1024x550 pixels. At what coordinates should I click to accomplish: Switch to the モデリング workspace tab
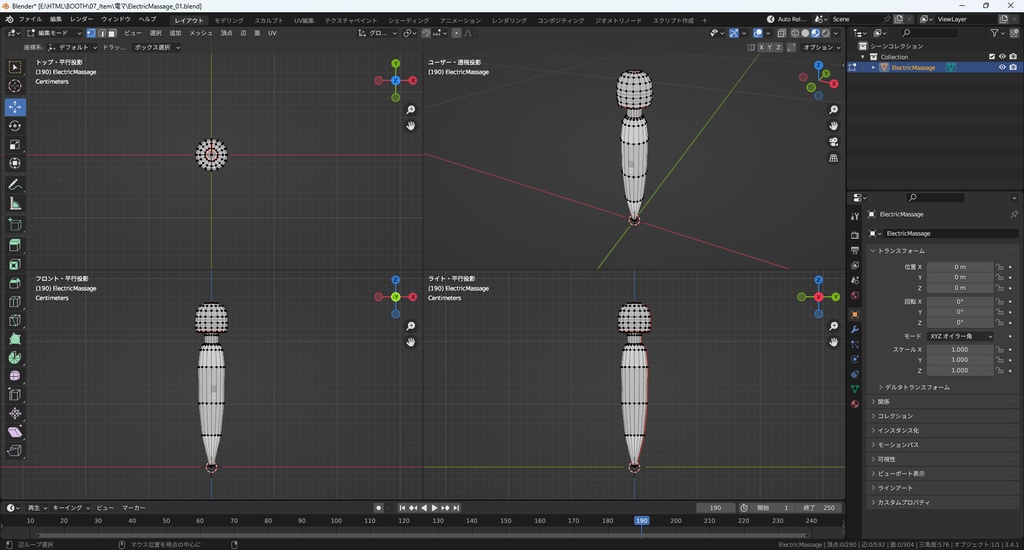[229, 20]
